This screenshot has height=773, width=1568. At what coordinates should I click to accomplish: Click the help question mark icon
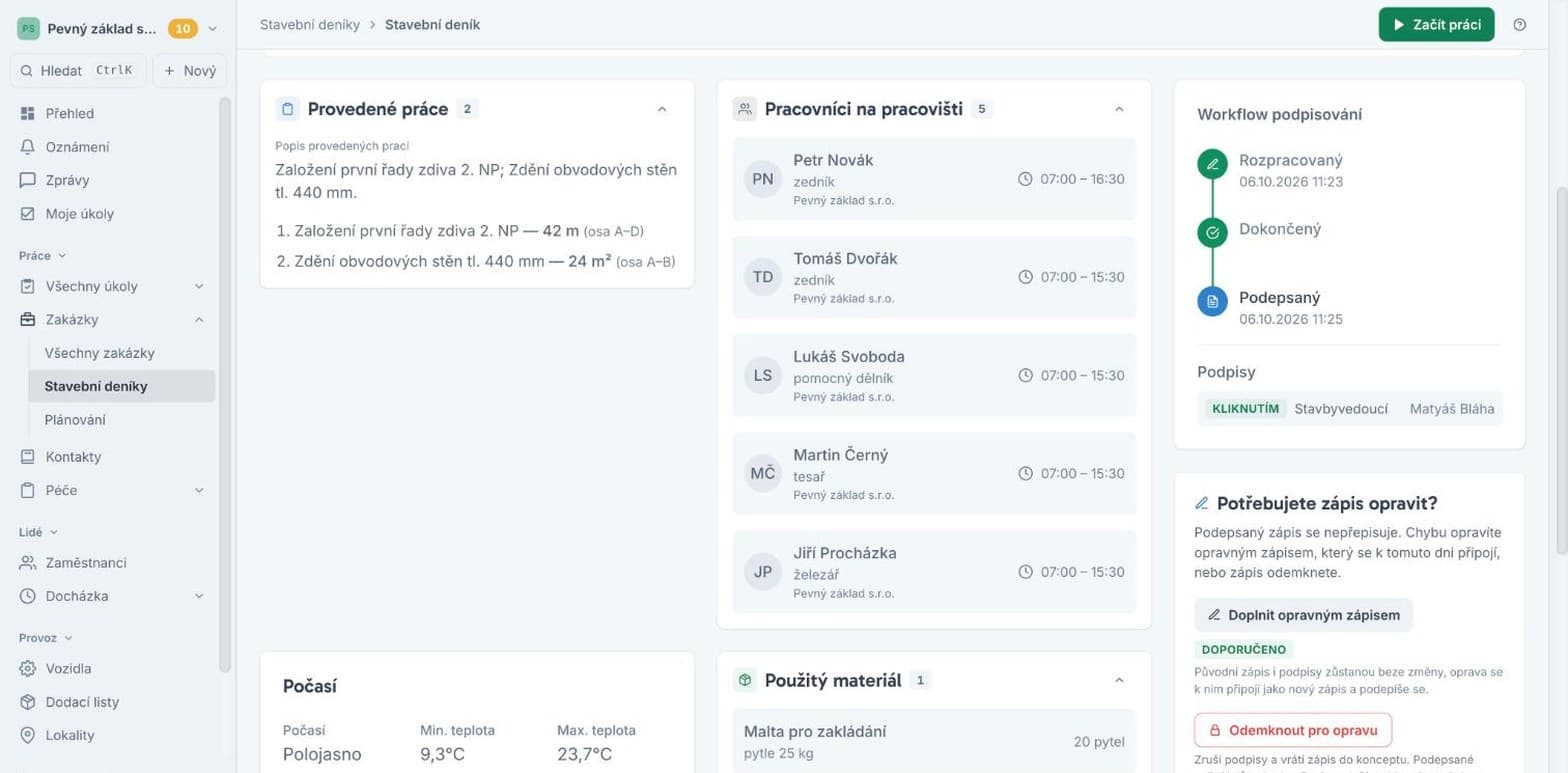tap(1519, 25)
